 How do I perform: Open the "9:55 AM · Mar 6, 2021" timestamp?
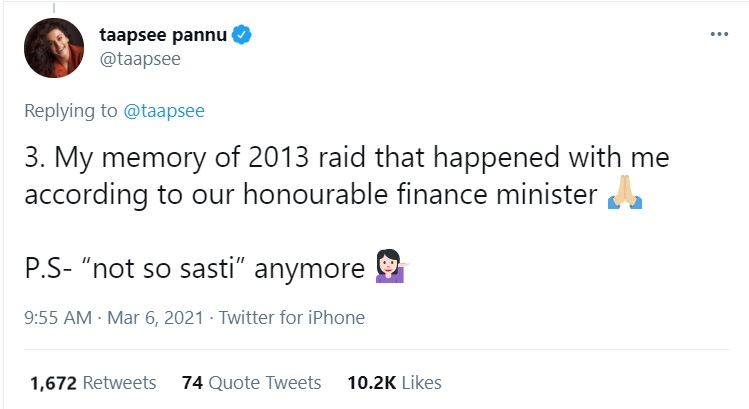(x=114, y=318)
